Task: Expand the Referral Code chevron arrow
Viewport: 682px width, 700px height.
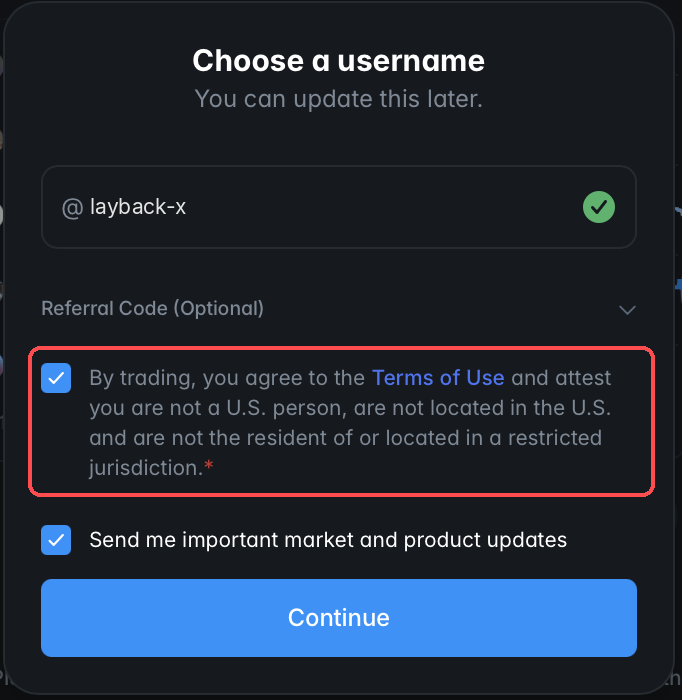Action: 627,309
